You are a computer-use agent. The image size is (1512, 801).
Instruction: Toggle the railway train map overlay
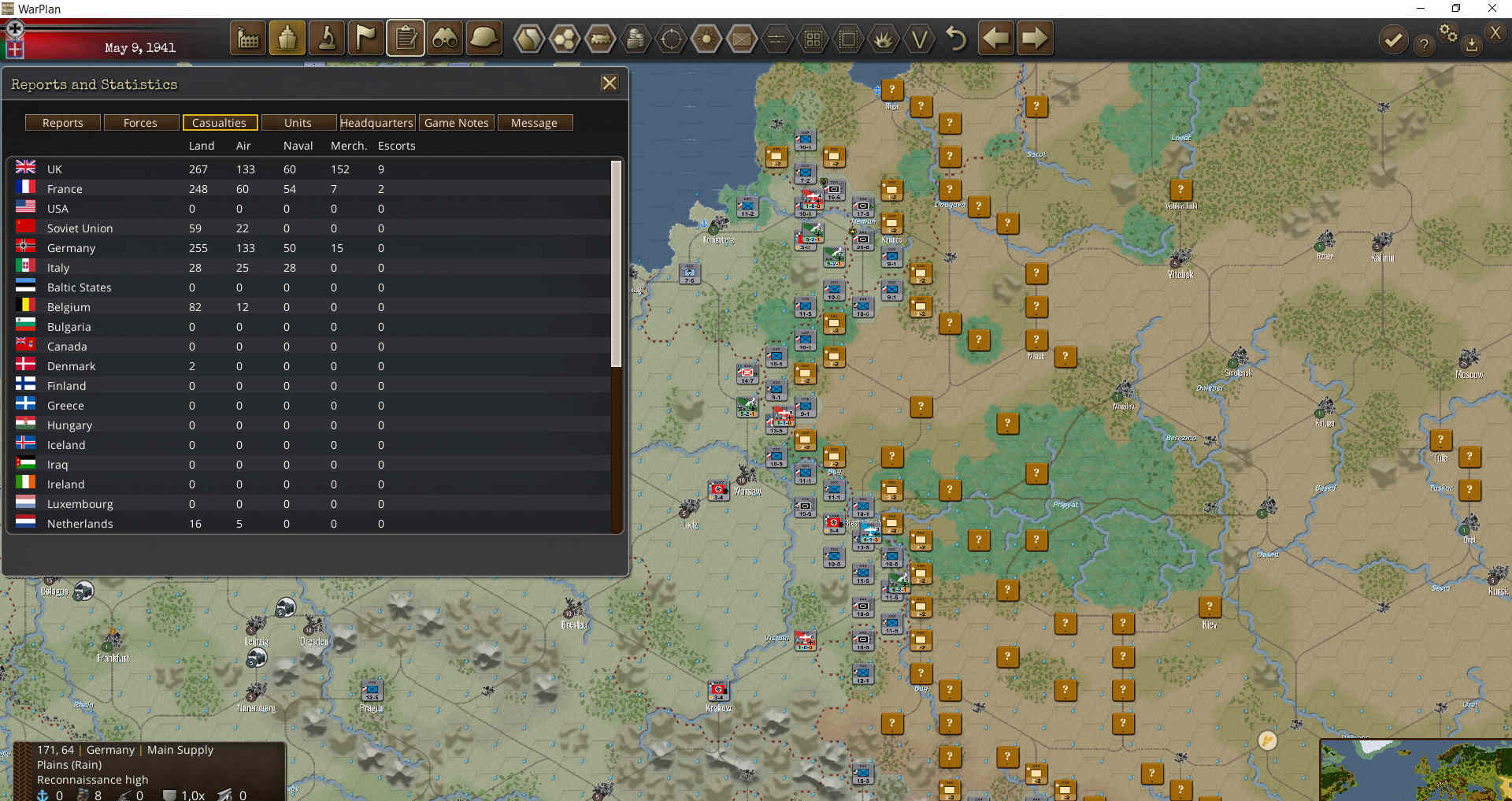(600, 39)
